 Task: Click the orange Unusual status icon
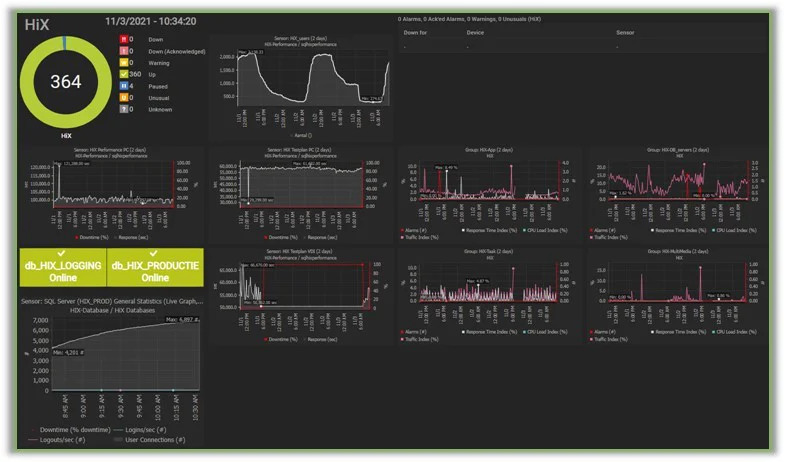pos(124,99)
